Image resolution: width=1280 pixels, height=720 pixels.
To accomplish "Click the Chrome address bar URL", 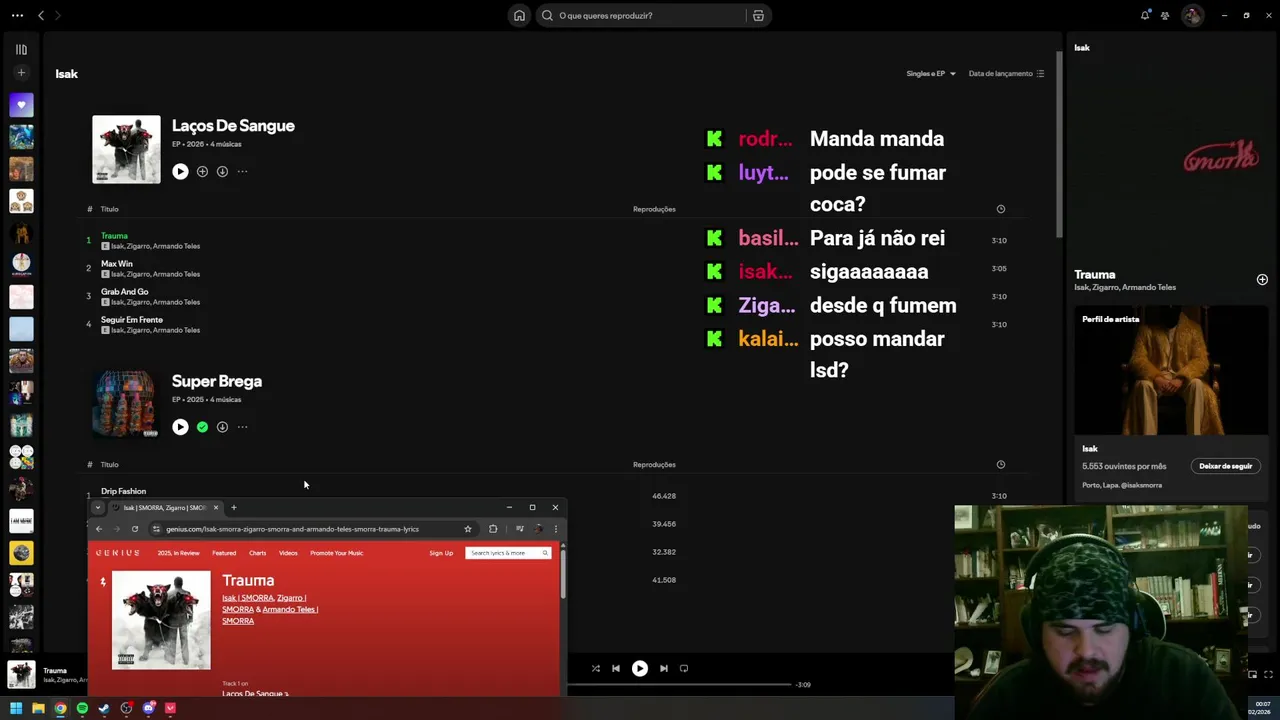I will 293,529.
